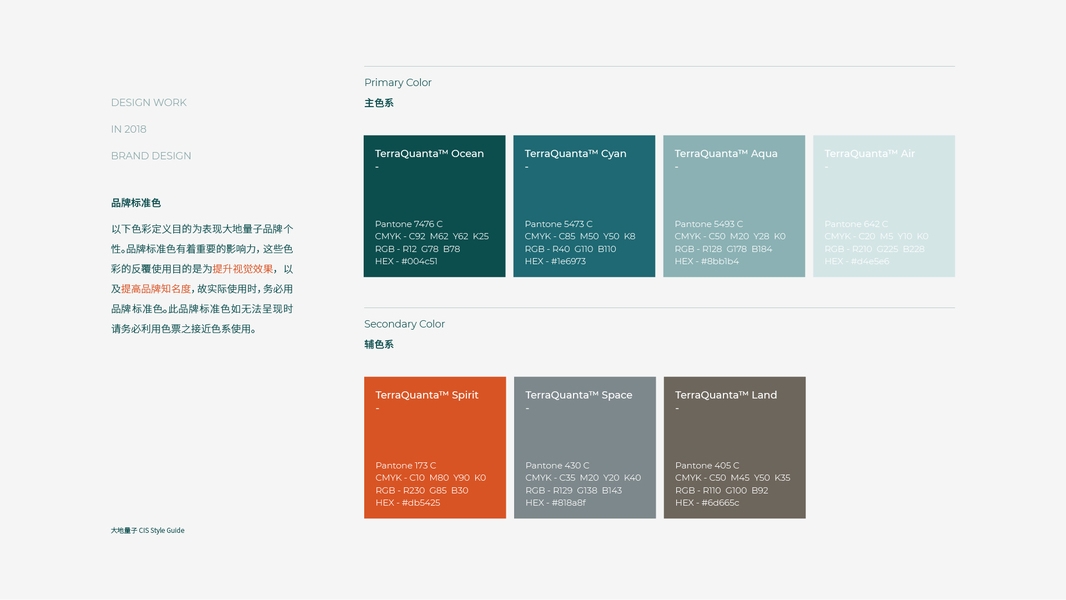Click 'HEX - #db5425' value
Viewport: 1066px width, 600px height.
click(x=408, y=503)
